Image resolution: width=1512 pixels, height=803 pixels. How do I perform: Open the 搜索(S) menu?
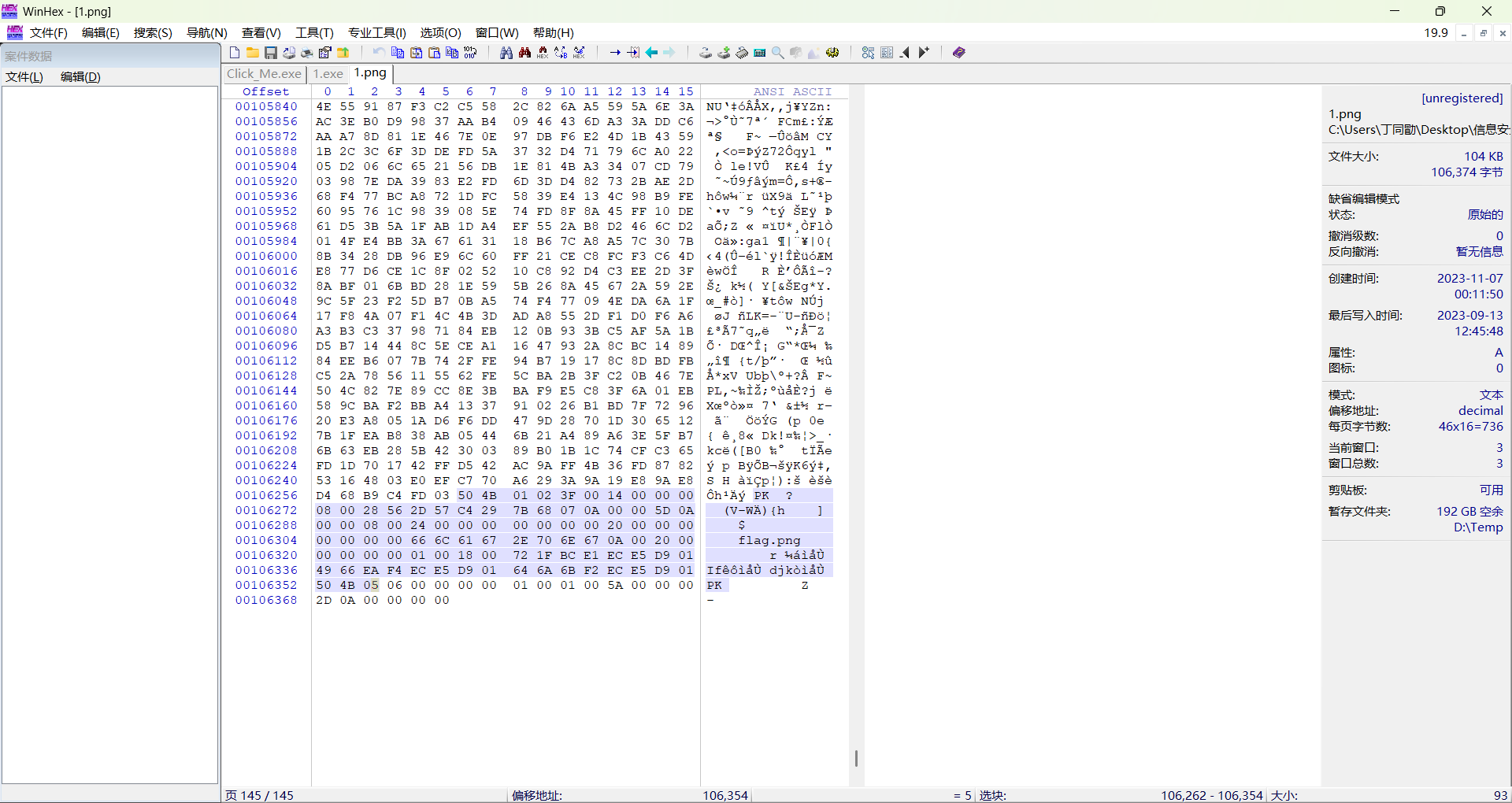pyautogui.click(x=153, y=33)
